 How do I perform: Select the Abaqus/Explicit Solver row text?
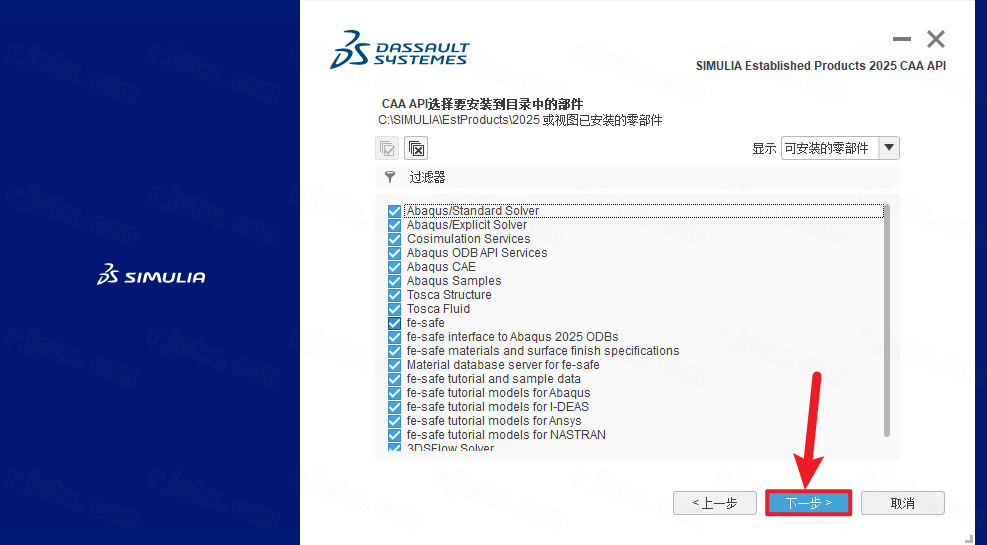466,225
